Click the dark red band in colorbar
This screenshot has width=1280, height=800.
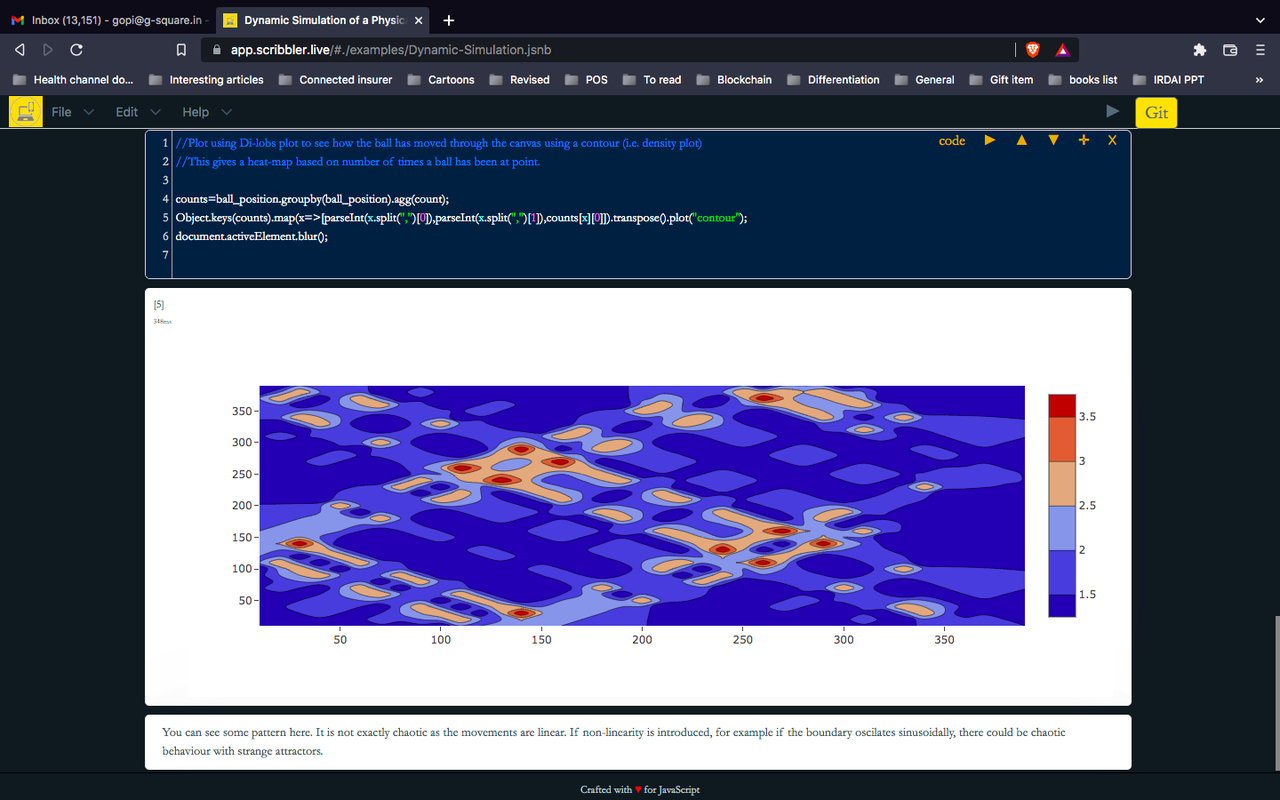(x=1062, y=405)
